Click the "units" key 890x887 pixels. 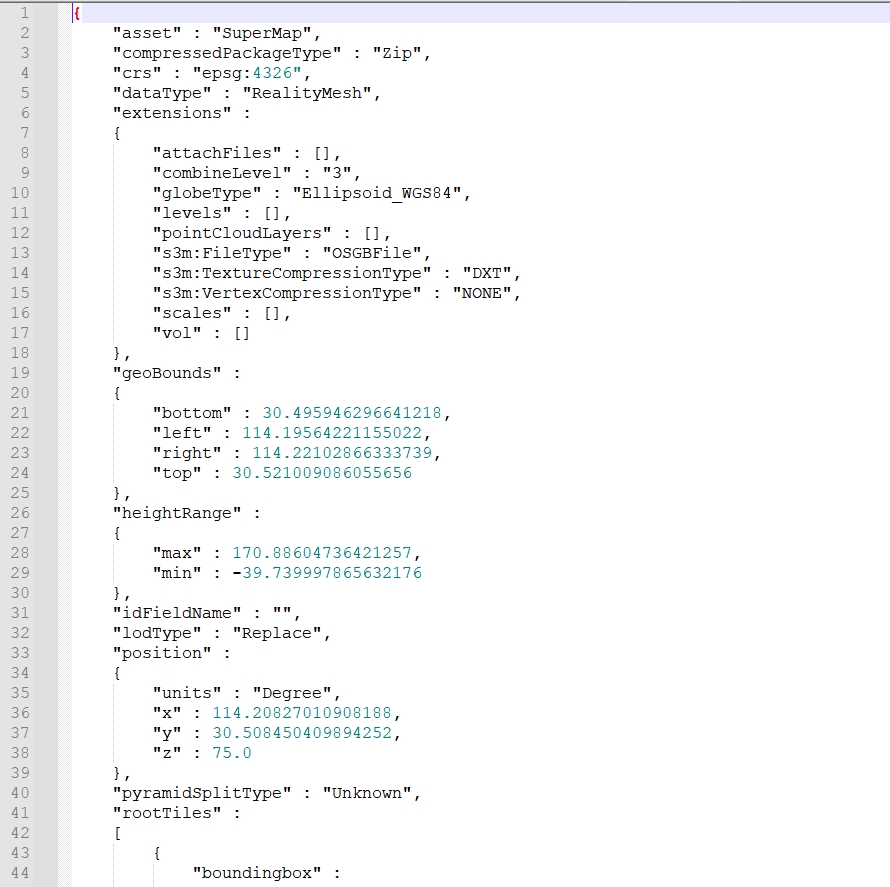coord(187,692)
